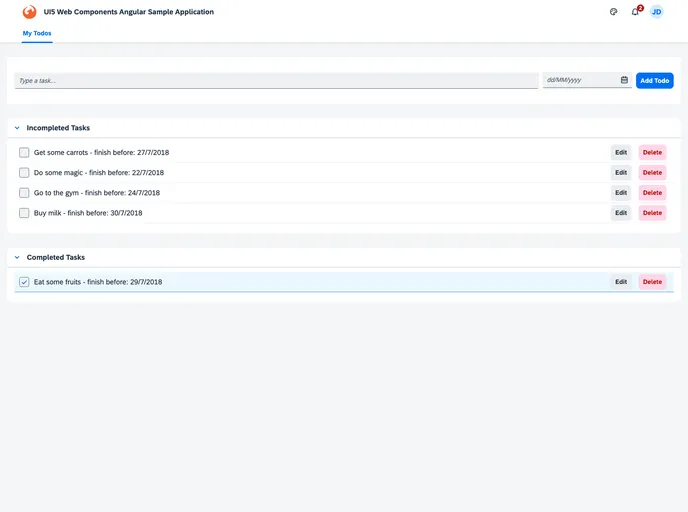The image size is (688, 512).
Task: Check the Buy milk task
Action: [x=24, y=213]
